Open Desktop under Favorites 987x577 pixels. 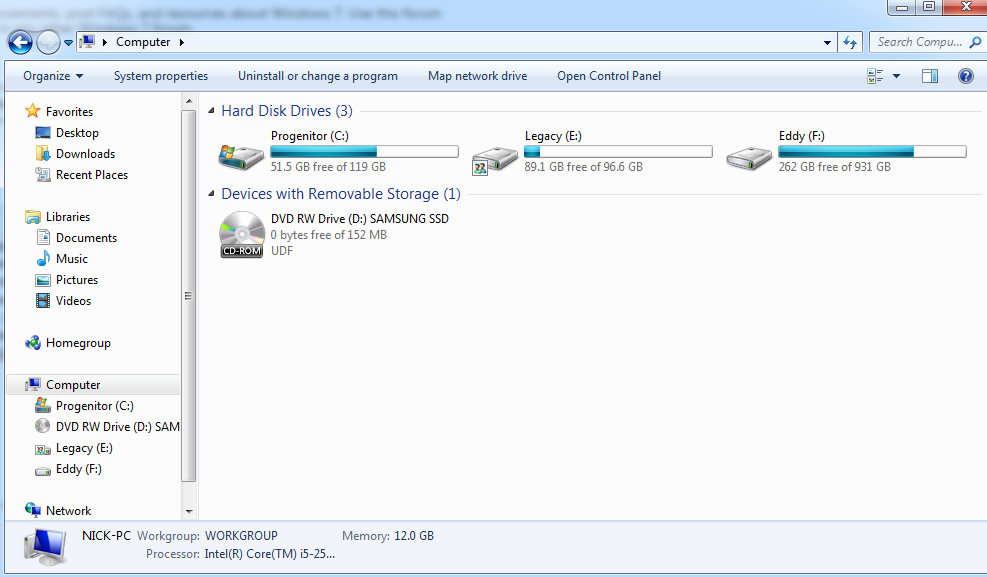click(77, 133)
